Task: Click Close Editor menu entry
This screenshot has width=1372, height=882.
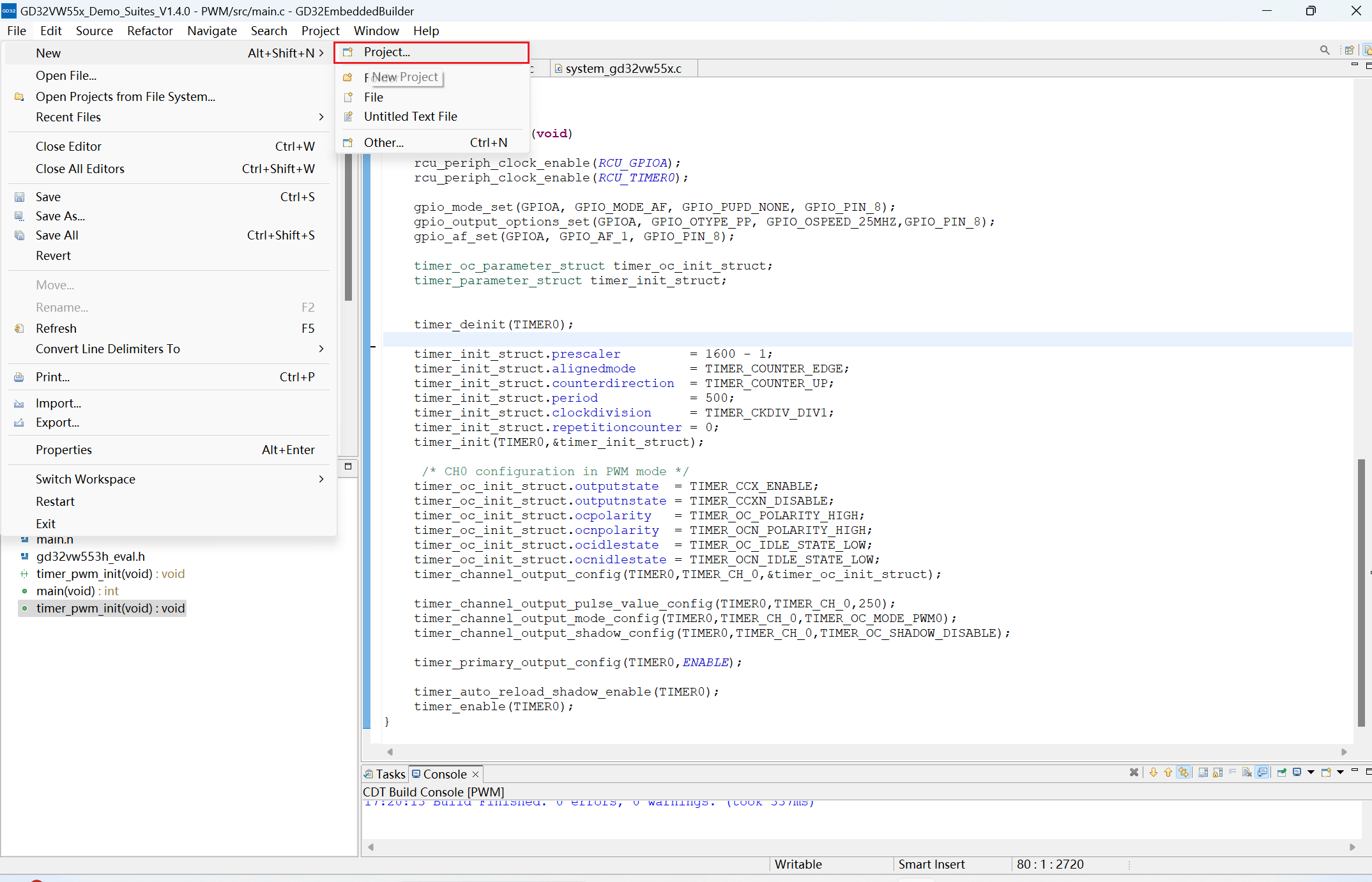Action: (169, 146)
